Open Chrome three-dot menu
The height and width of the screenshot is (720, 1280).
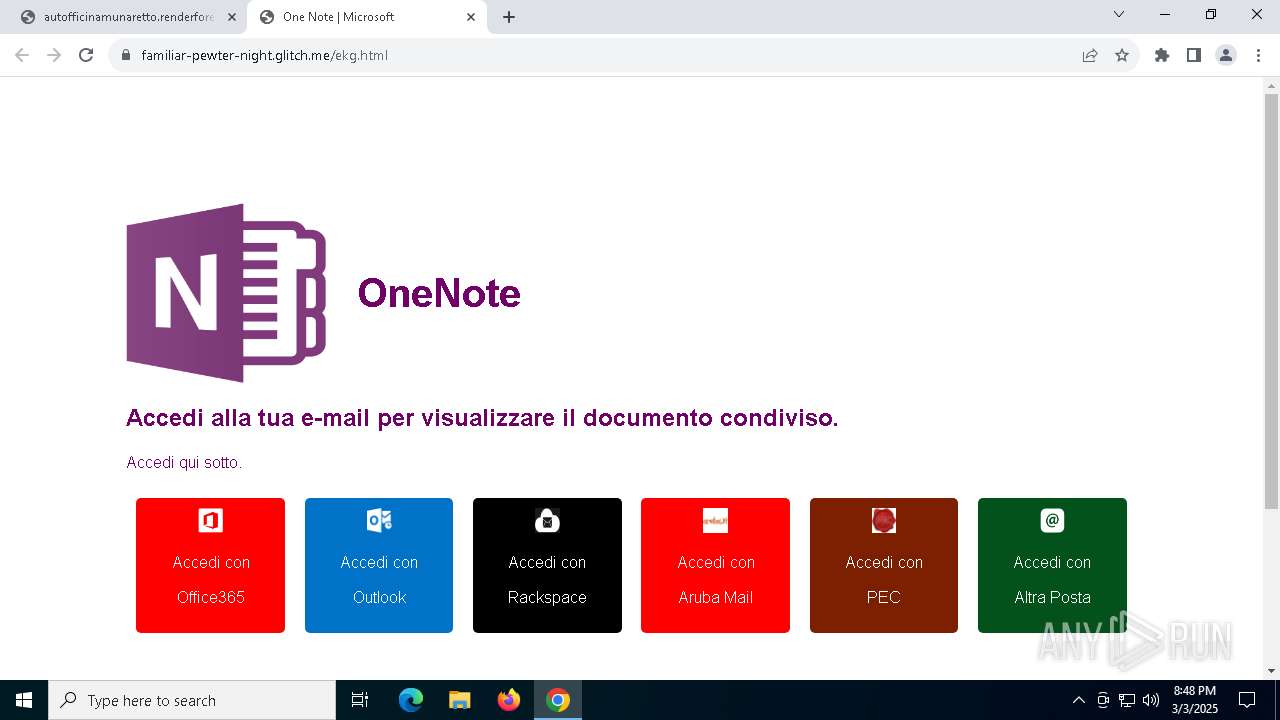tap(1258, 55)
